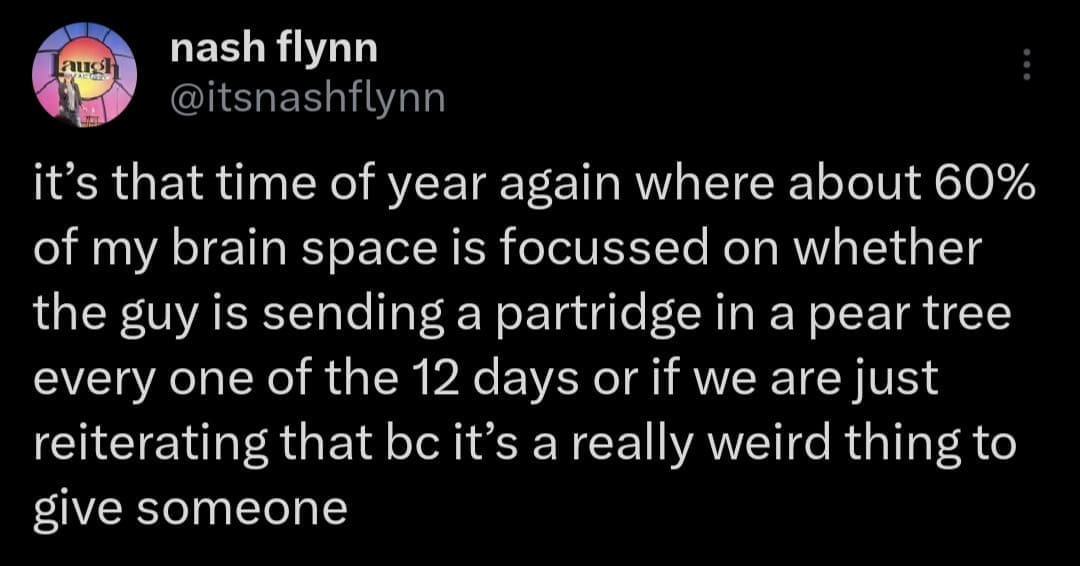Click "give someone" on the last line
The image size is (1080, 566).
pyautogui.click(x=191, y=508)
